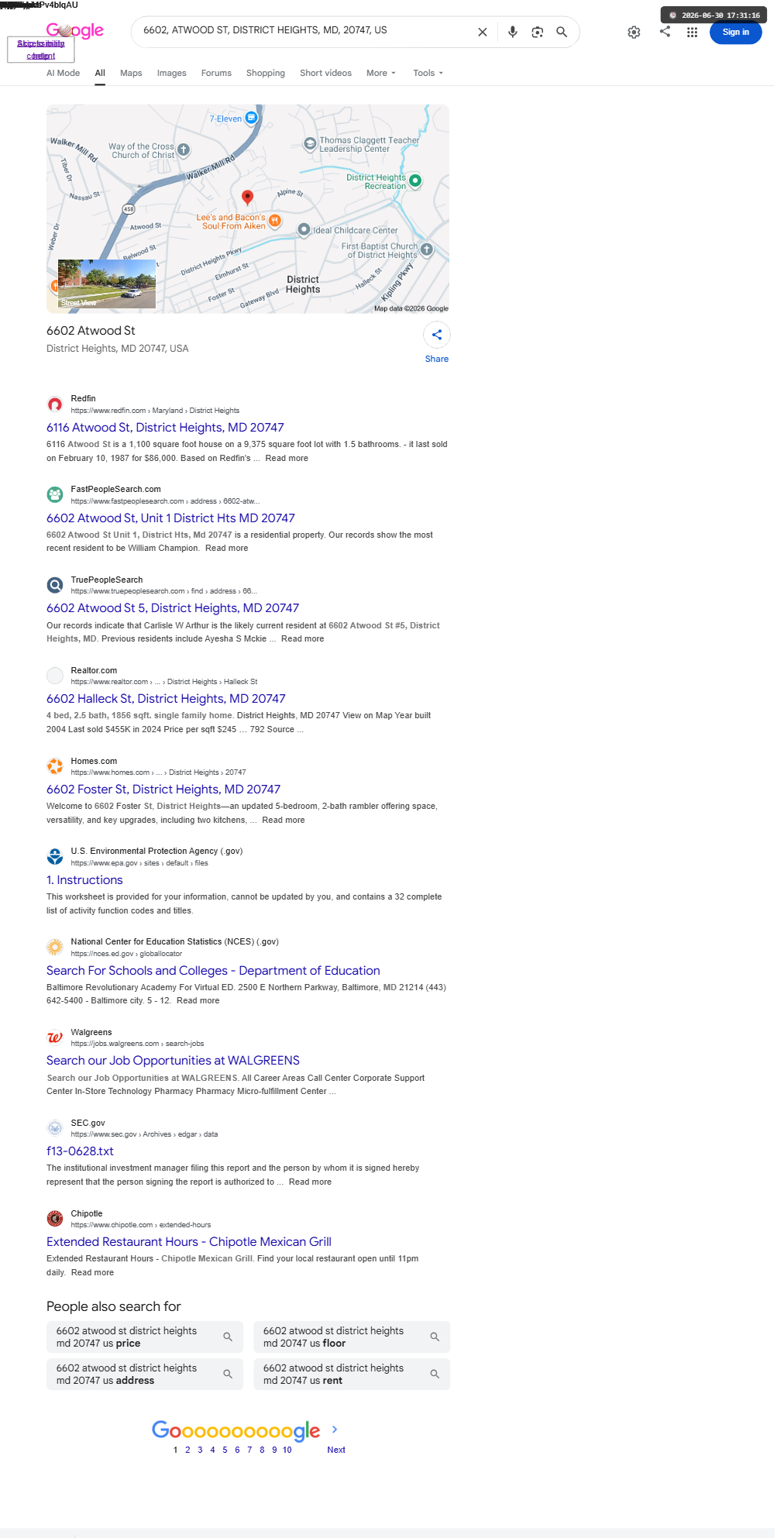Click inside the search input field

(x=304, y=31)
